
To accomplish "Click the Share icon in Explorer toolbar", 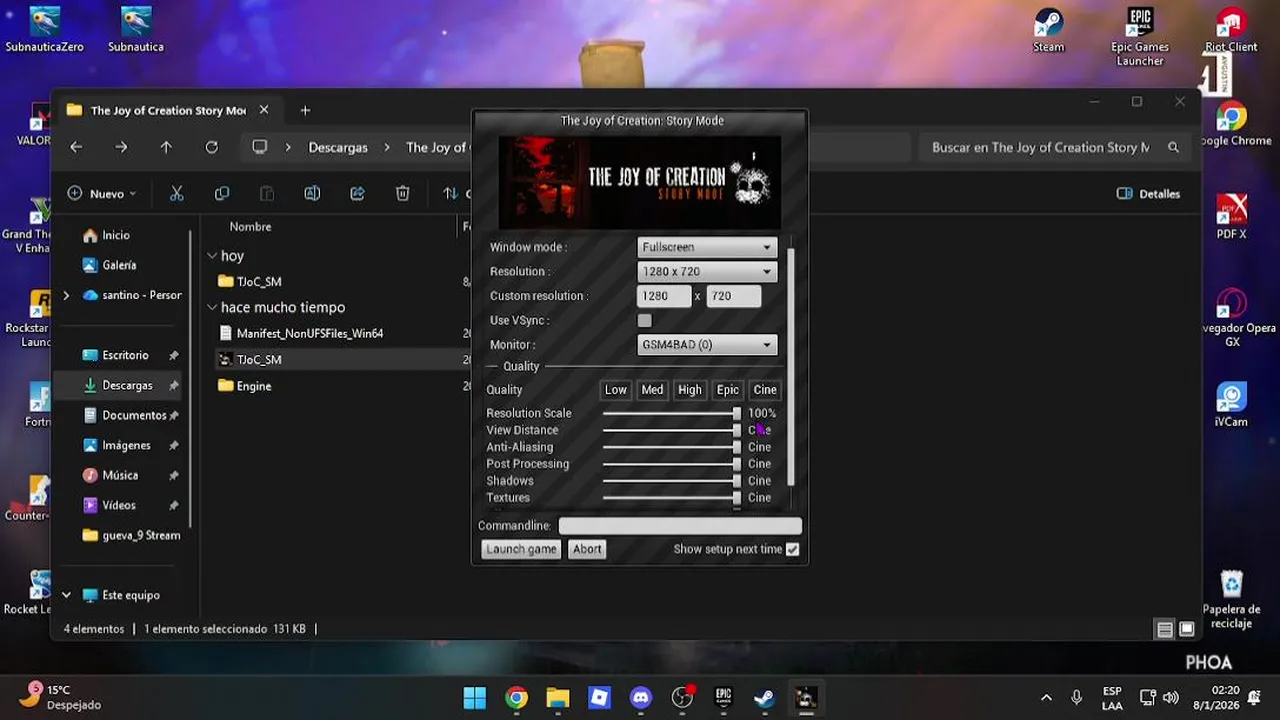I will 357,194.
